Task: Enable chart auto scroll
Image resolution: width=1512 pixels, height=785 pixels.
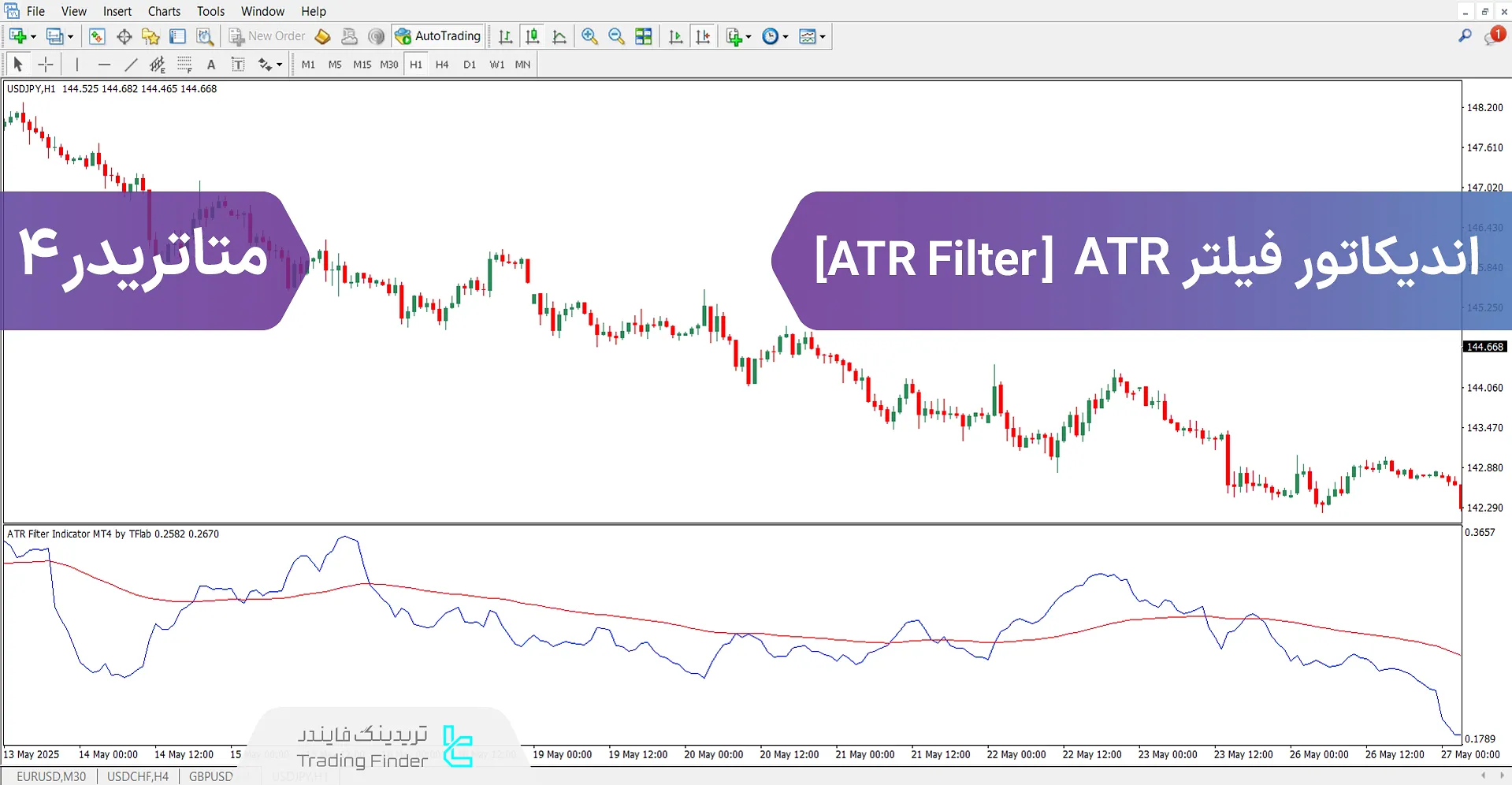Action: point(675,36)
